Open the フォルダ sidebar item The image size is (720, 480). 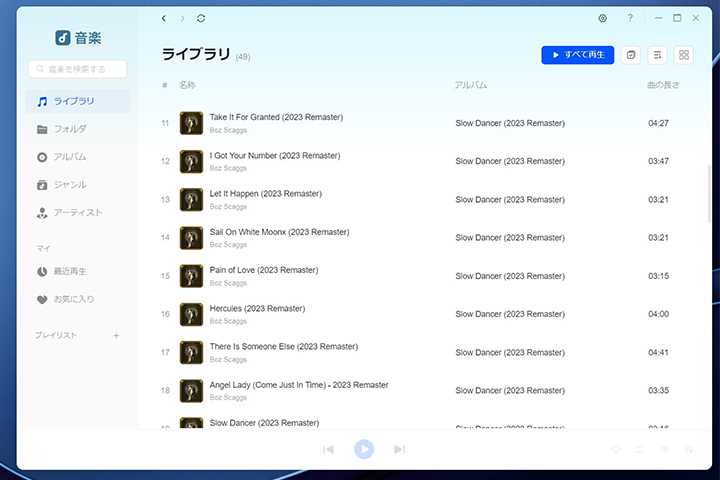[x=69, y=129]
